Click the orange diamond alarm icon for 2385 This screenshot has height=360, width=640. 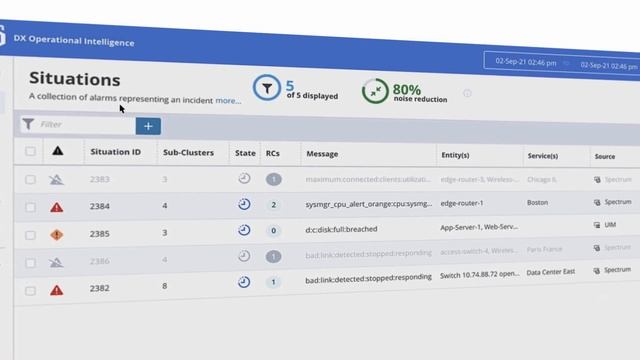pyautogui.click(x=56, y=235)
